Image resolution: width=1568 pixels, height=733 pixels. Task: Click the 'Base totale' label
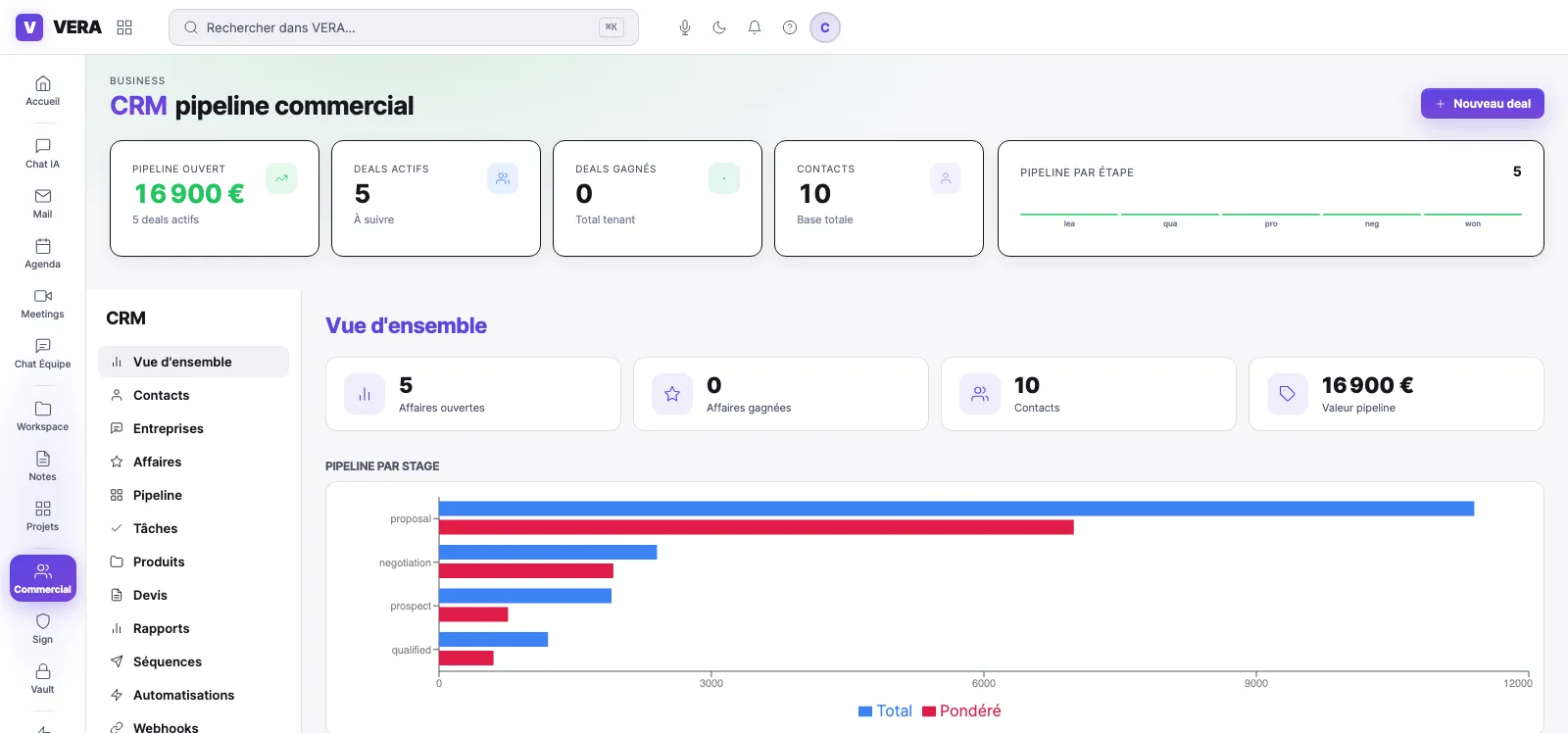pyautogui.click(x=825, y=220)
